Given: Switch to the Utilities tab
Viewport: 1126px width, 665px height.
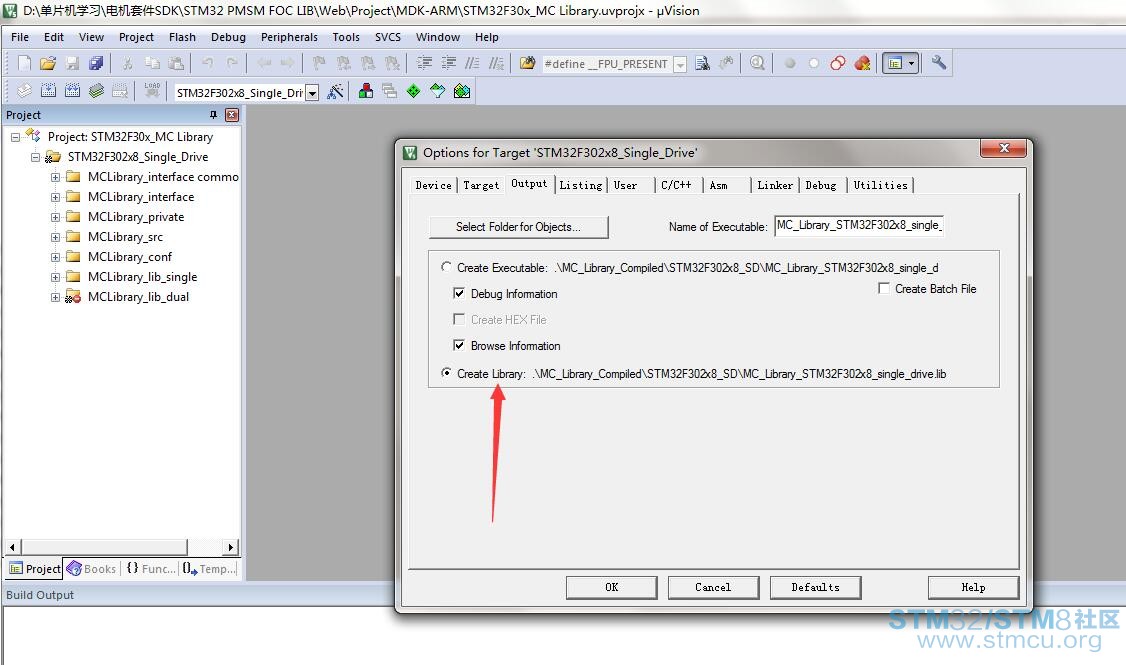Looking at the screenshot, I should 880,185.
